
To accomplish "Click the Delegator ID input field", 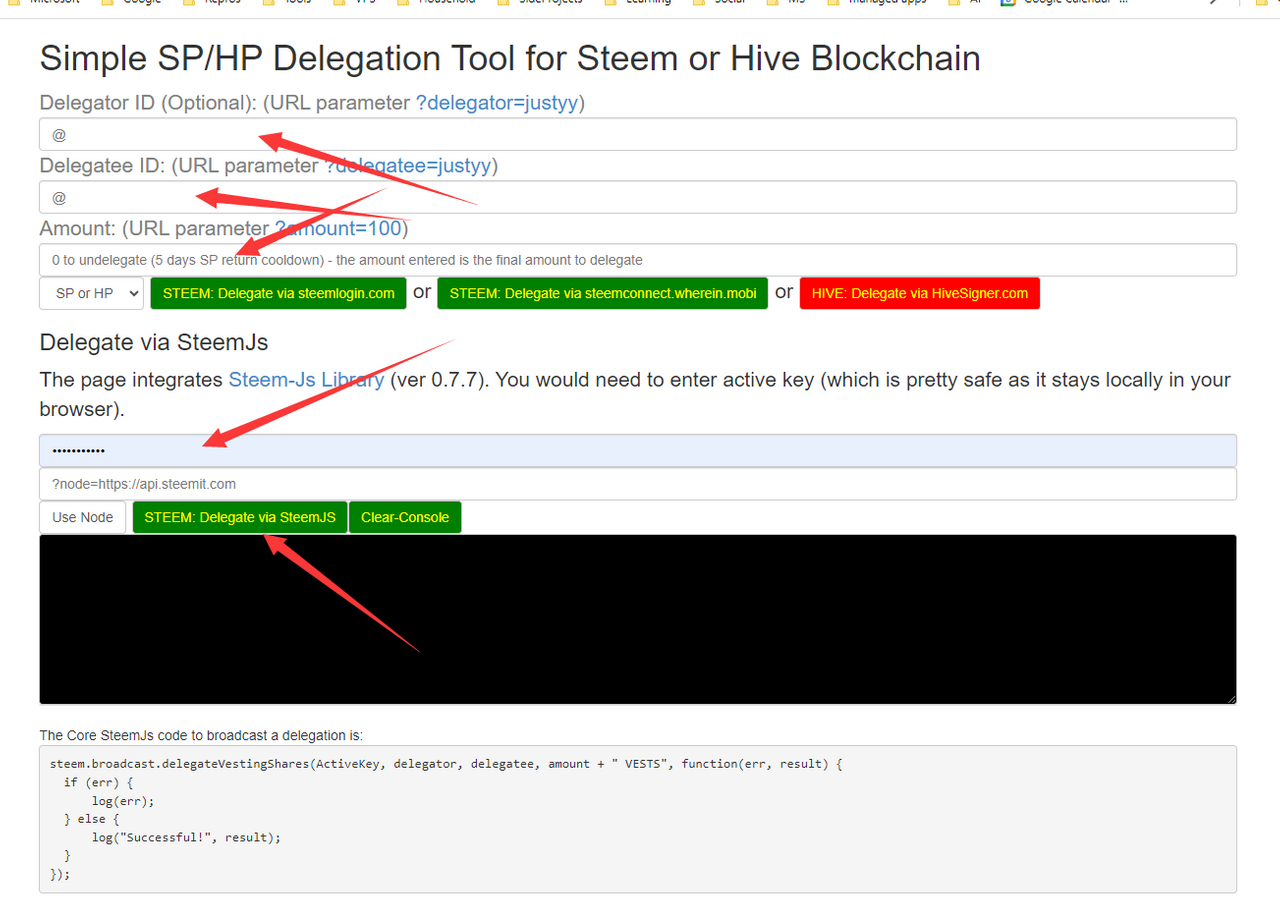I will click(x=638, y=134).
